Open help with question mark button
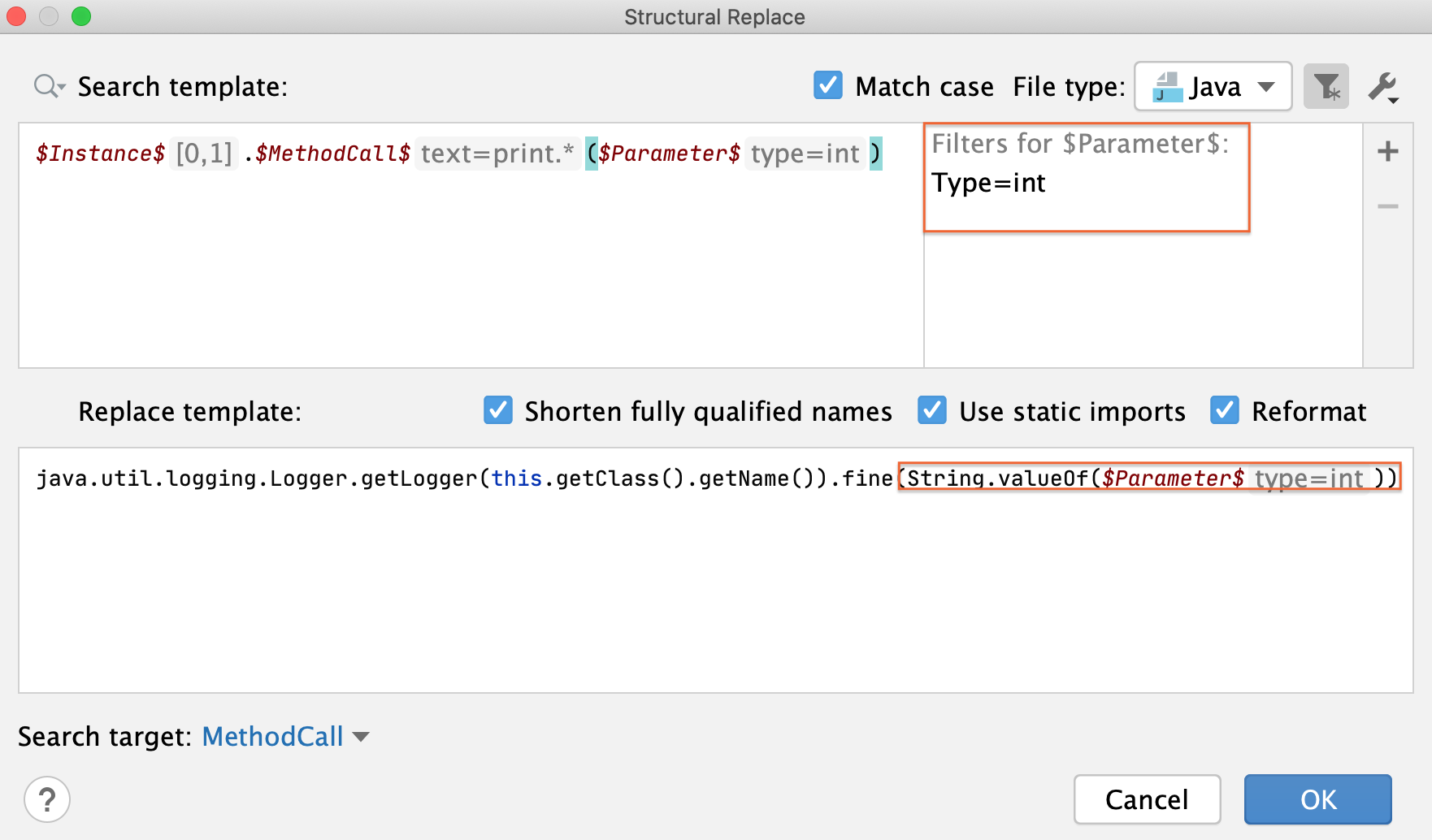Screen dimensions: 1432x840 pyautogui.click(x=47, y=799)
